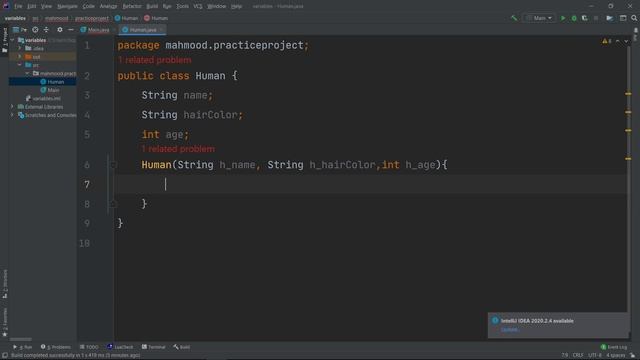The height and width of the screenshot is (360, 640).
Task: Place cursor on empty line 7 in editor
Action: pyautogui.click(x=371, y=184)
